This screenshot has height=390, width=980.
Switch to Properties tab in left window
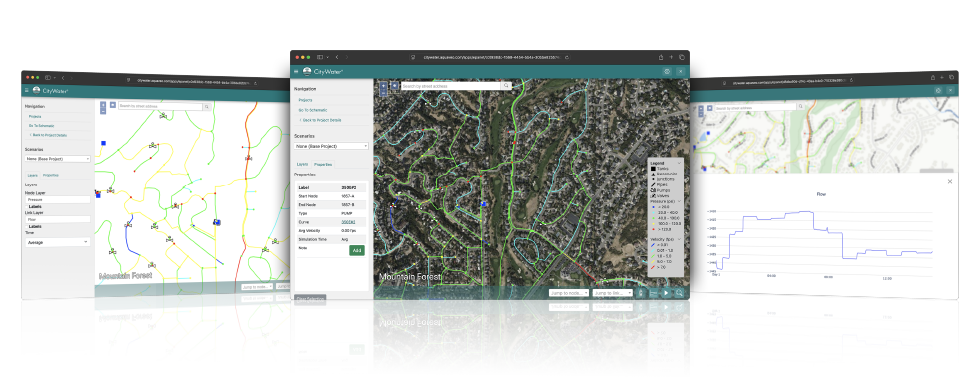tap(51, 176)
